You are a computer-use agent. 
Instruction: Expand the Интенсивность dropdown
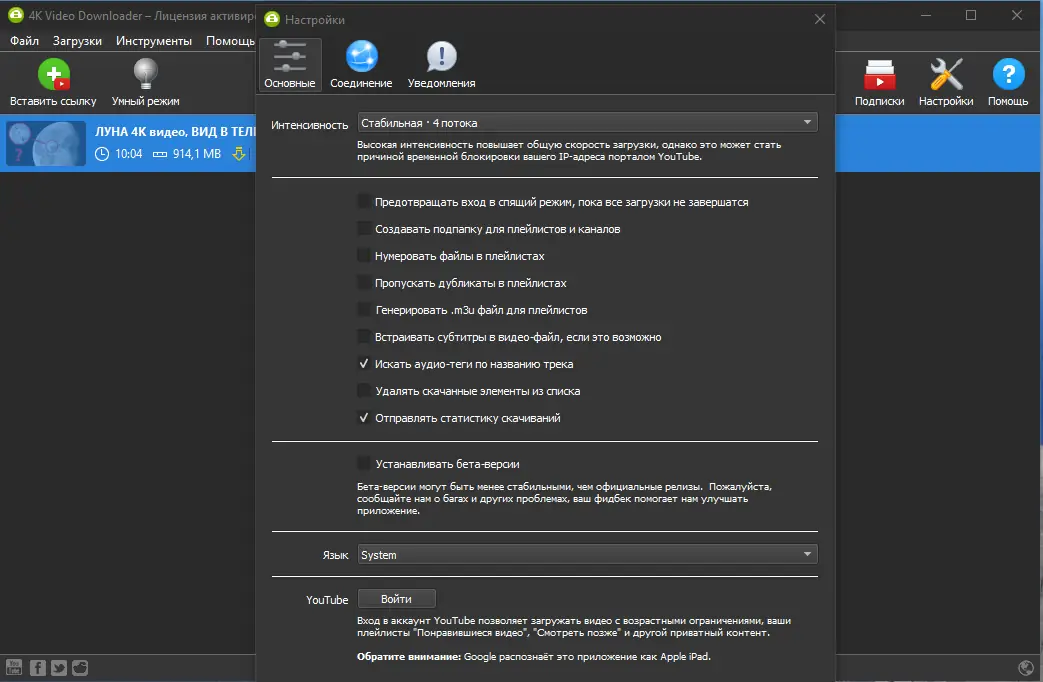point(587,122)
